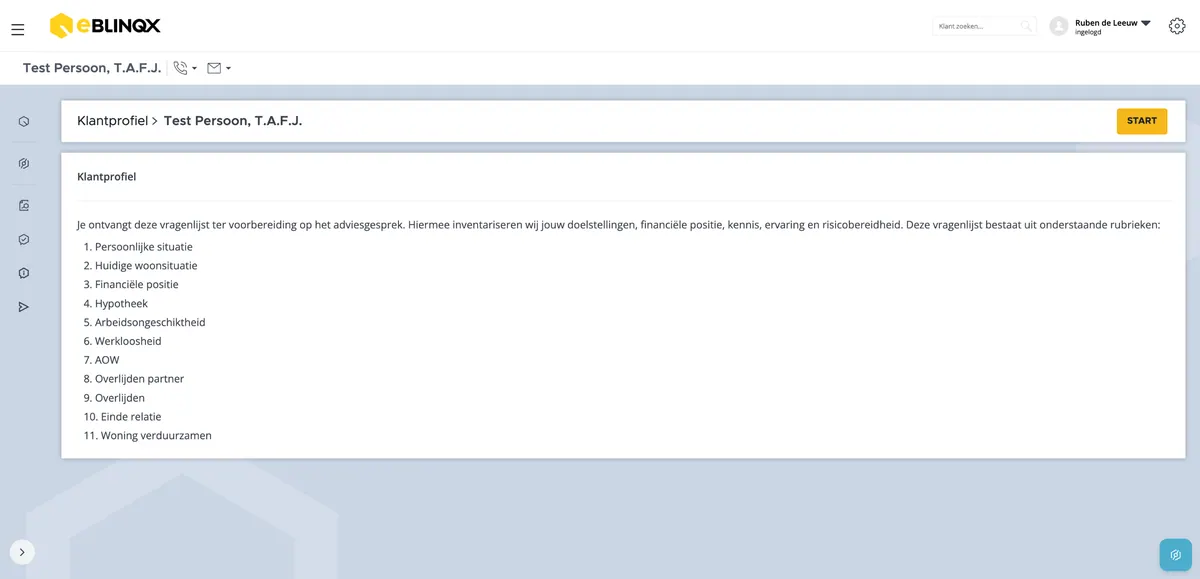Click the 'Huidige woonsituatie' list item
The height and width of the screenshot is (579, 1200).
[146, 266]
